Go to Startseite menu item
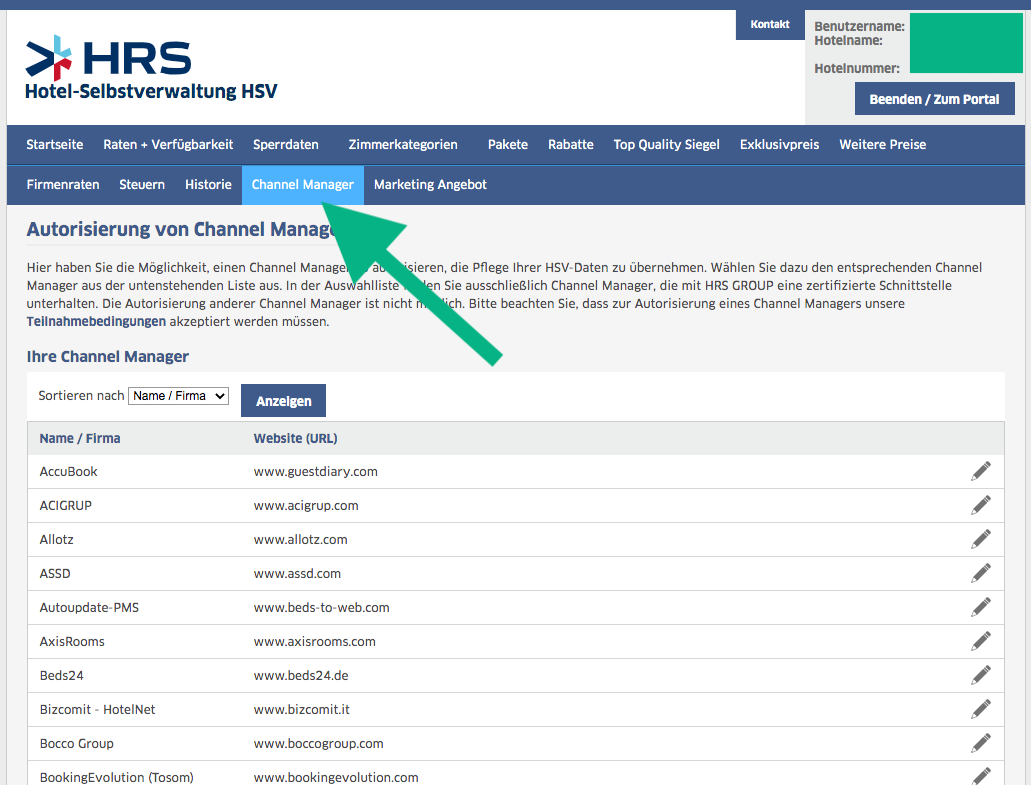 55,145
